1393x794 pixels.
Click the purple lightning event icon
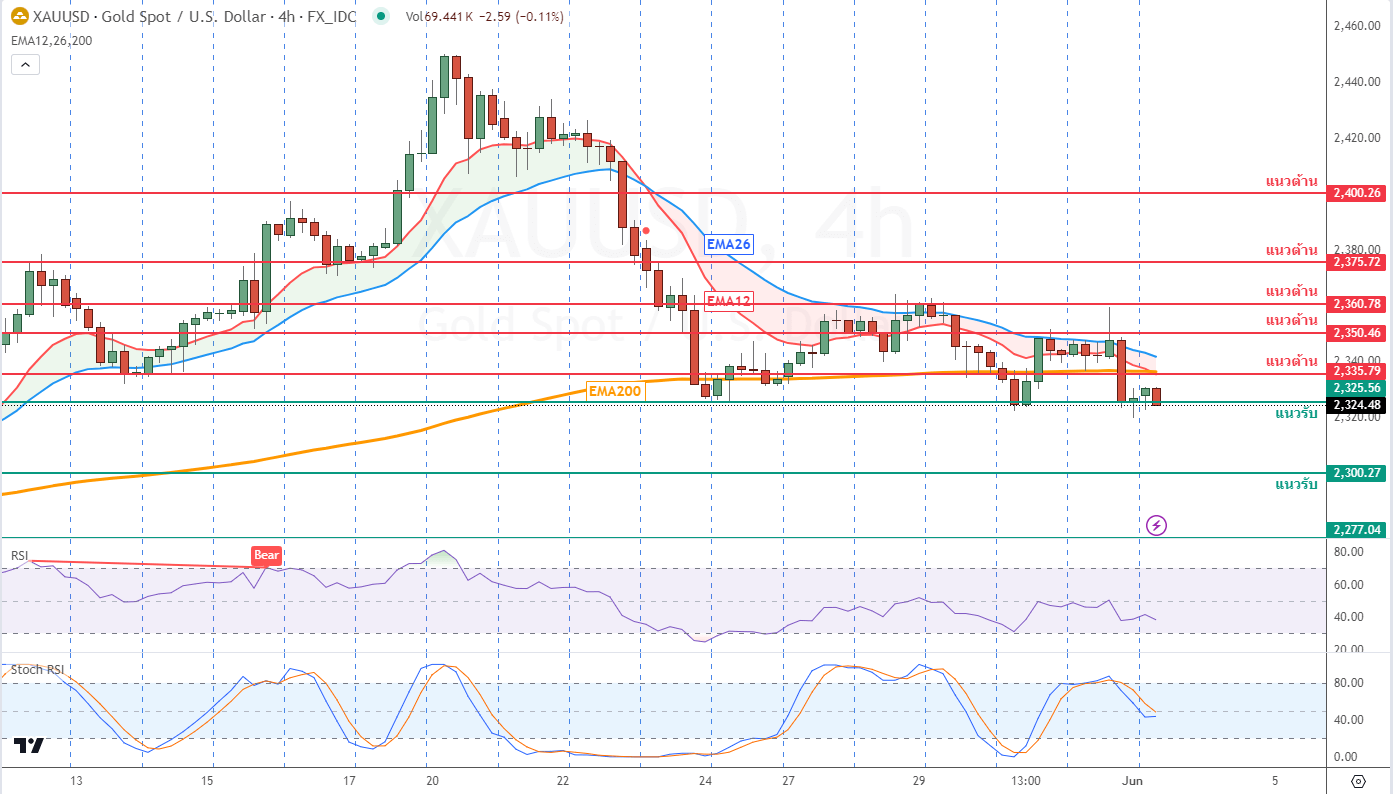1156,524
